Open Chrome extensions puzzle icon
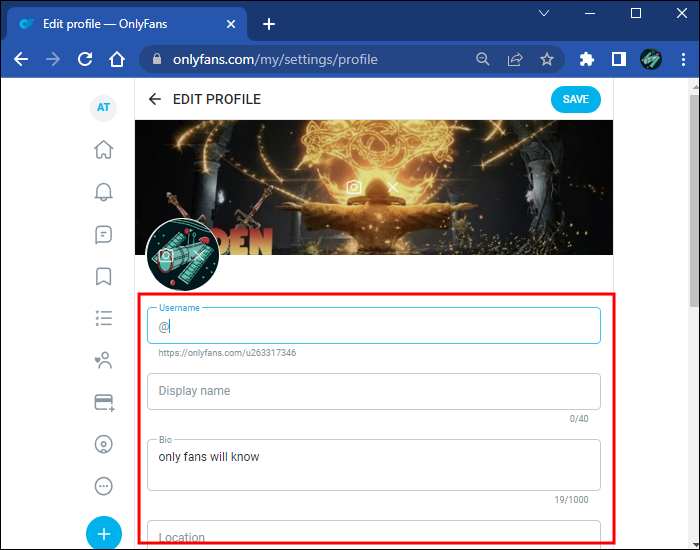Image resolution: width=700 pixels, height=550 pixels. (x=587, y=59)
